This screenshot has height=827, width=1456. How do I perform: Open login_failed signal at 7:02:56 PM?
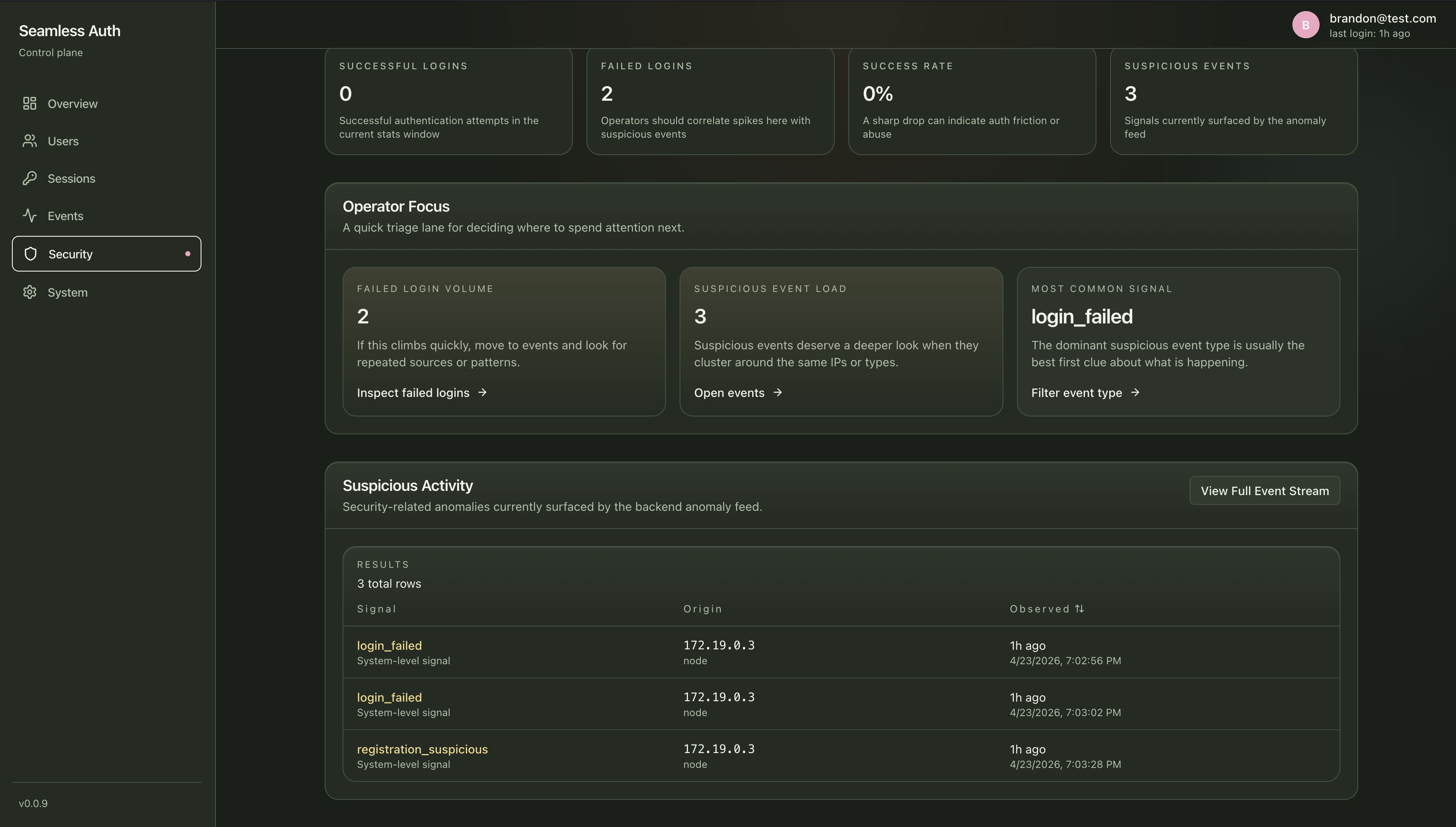(389, 645)
